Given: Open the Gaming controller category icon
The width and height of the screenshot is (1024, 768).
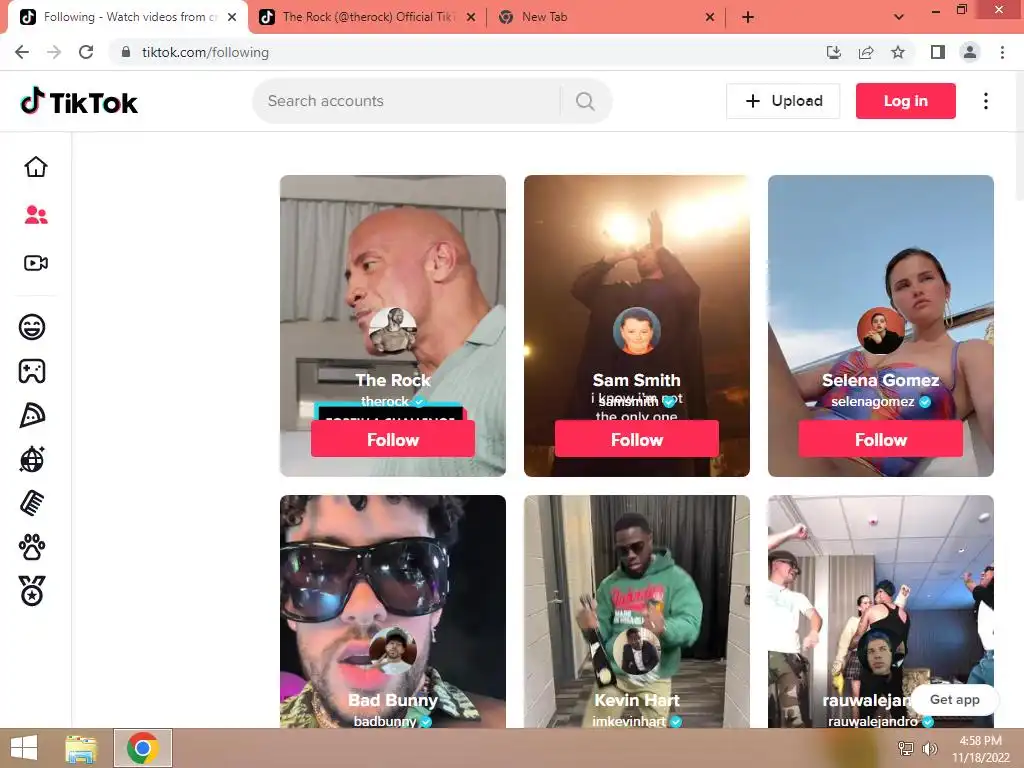Looking at the screenshot, I should (x=32, y=371).
